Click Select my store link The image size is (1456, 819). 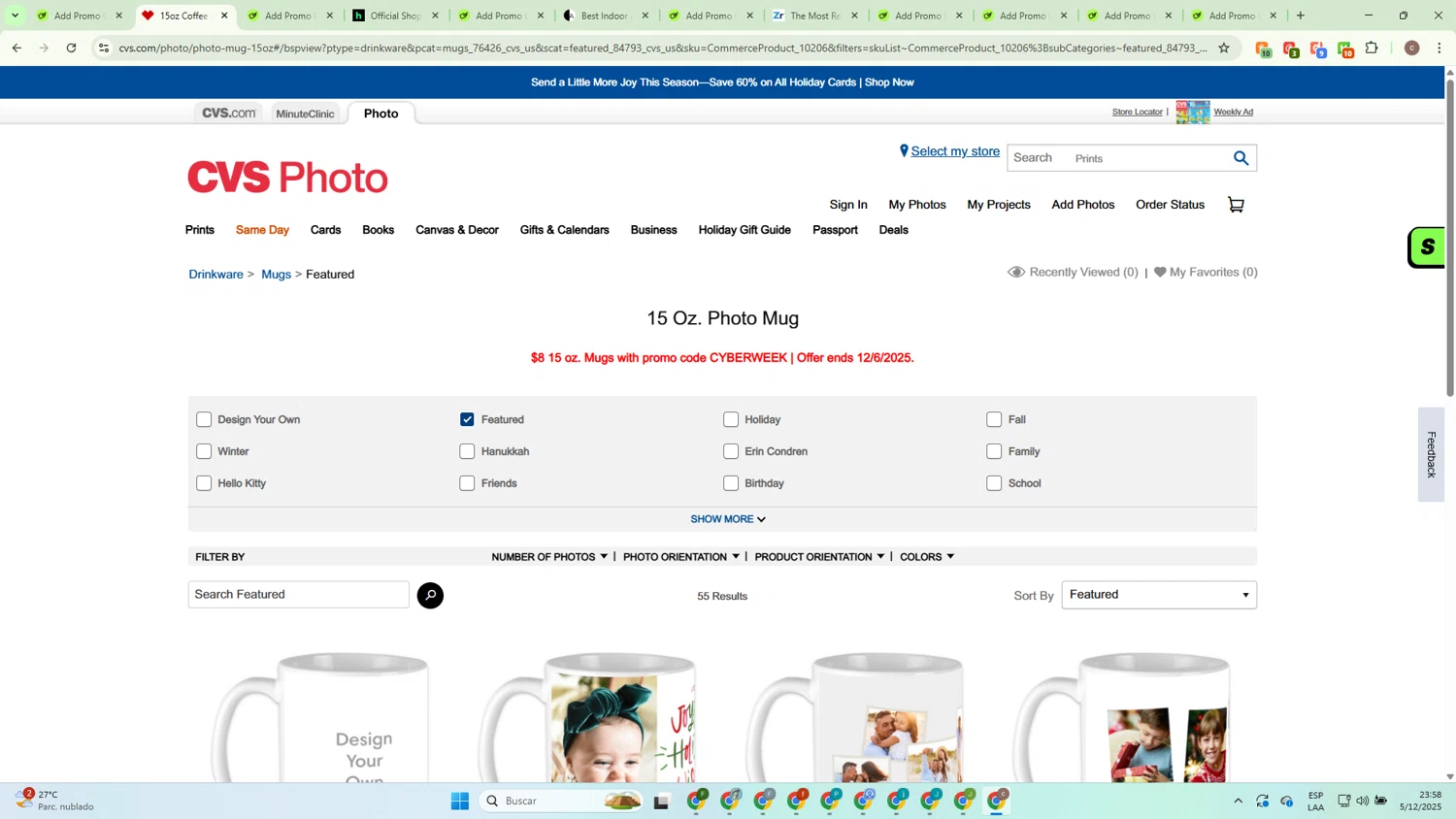(x=955, y=151)
